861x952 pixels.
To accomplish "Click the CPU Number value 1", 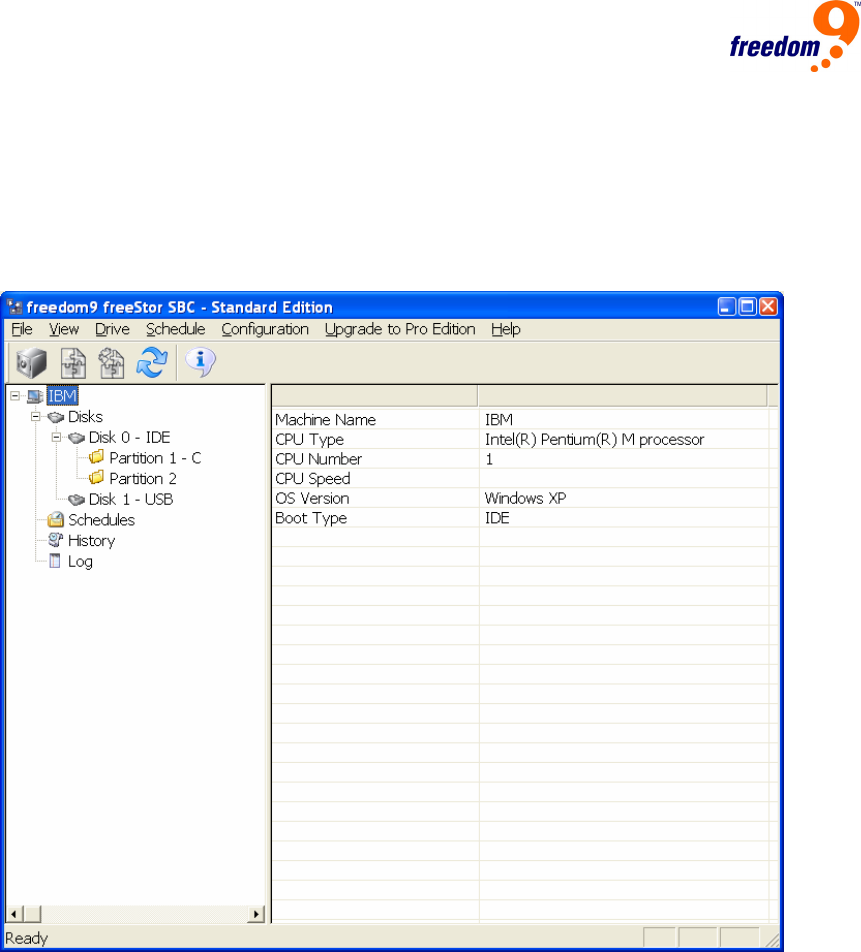I will point(489,459).
